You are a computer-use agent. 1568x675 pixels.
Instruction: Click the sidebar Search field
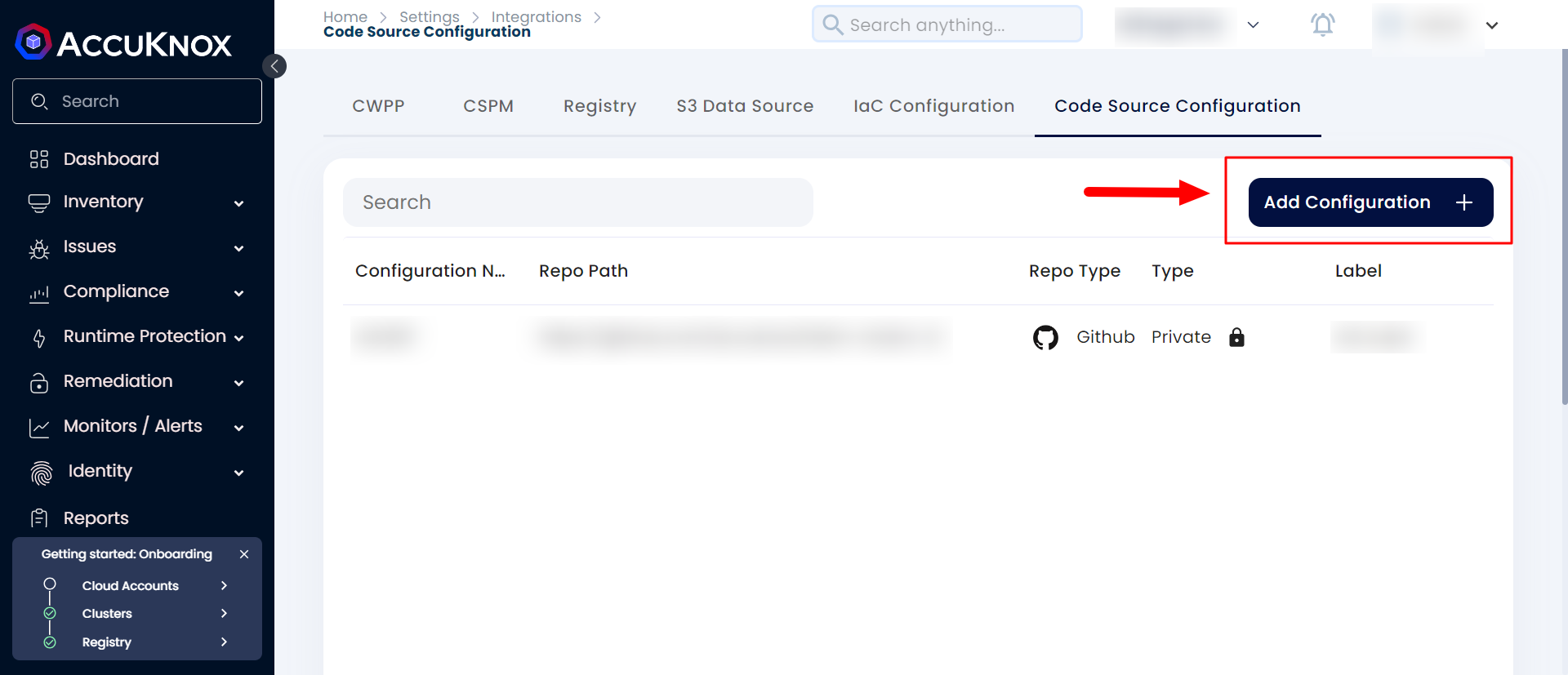point(137,101)
